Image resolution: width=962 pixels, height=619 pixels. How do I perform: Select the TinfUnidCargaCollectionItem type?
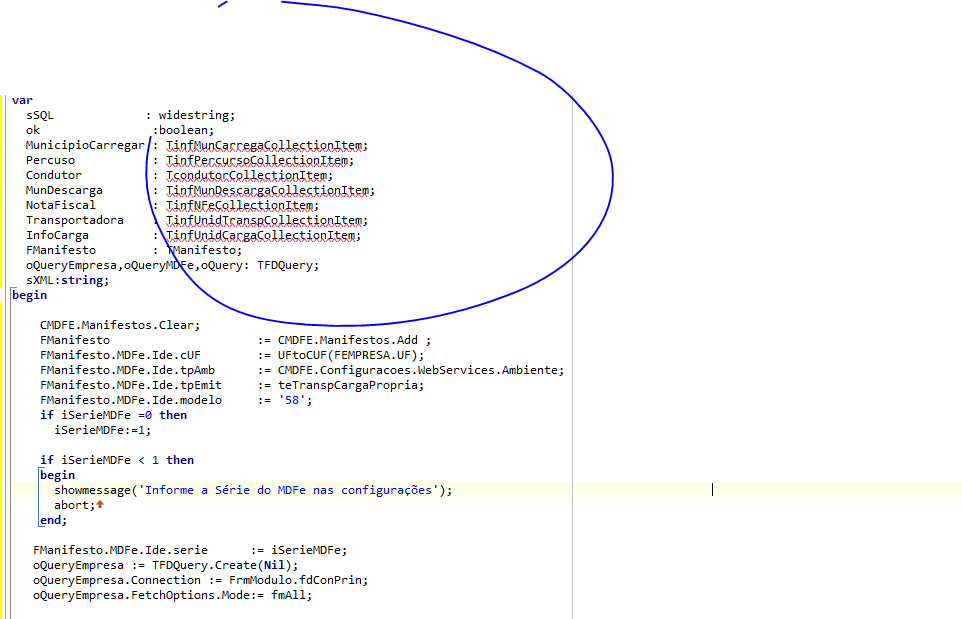pos(263,235)
